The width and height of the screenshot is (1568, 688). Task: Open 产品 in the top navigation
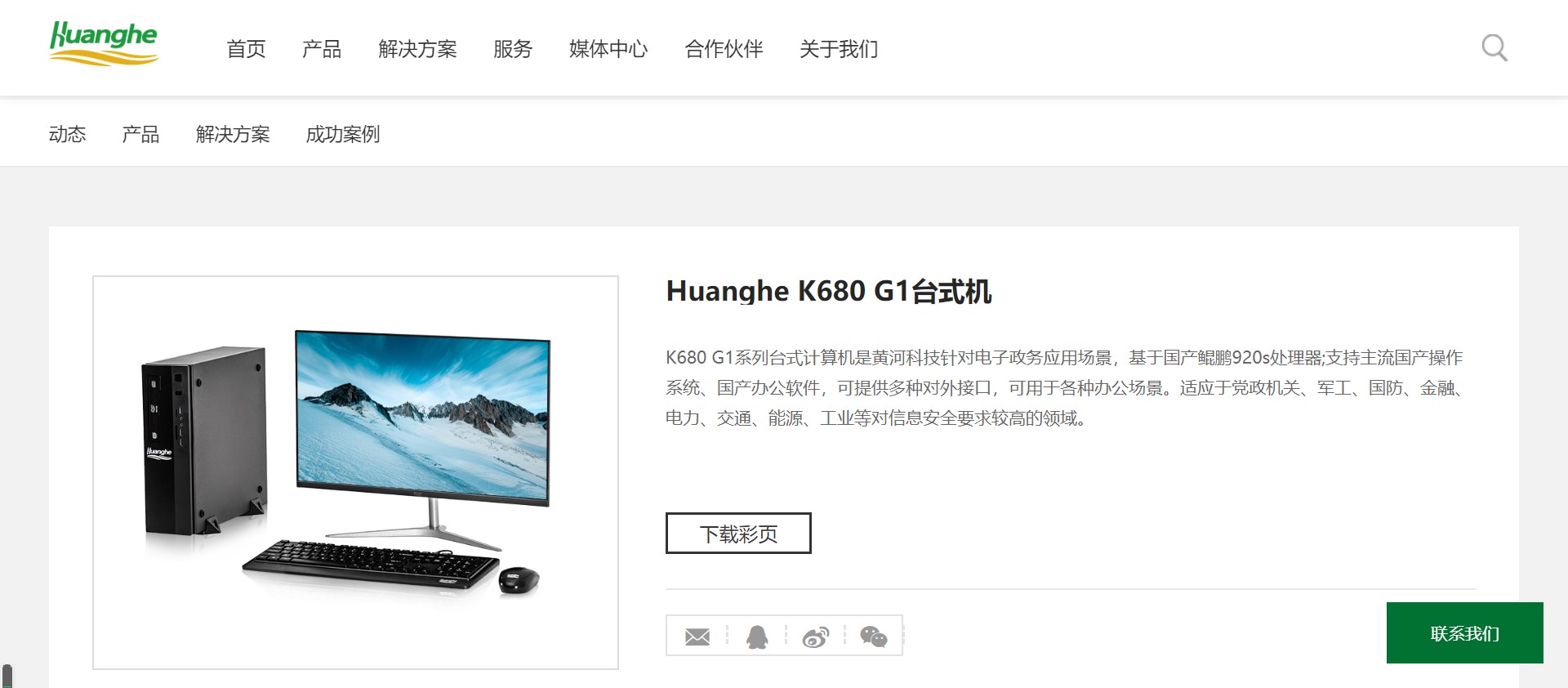click(322, 49)
